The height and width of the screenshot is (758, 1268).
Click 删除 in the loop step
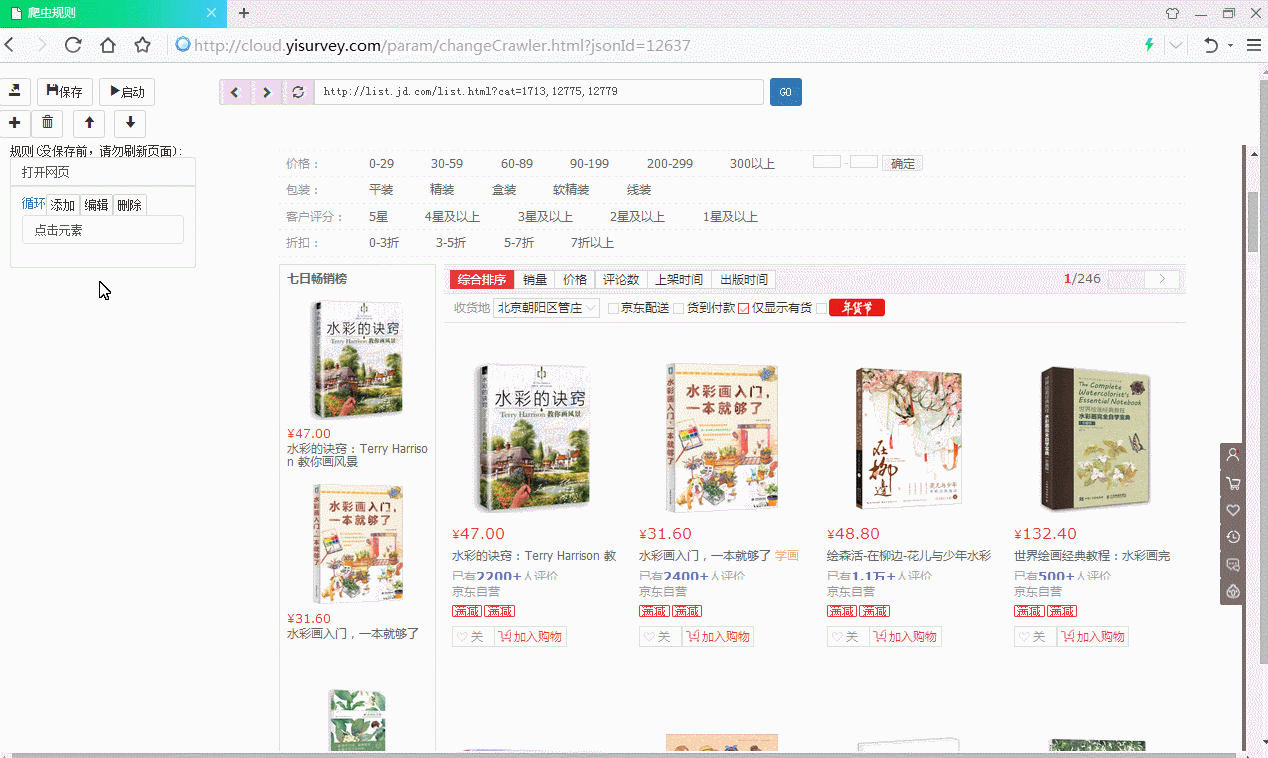point(129,204)
